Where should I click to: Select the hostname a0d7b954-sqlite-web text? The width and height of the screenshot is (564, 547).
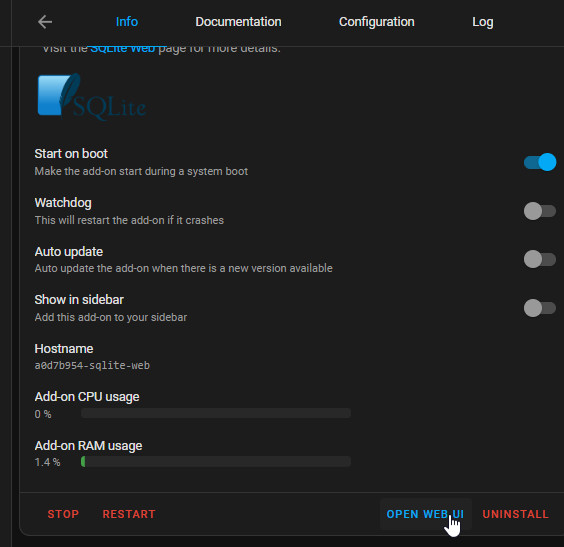pos(92,365)
